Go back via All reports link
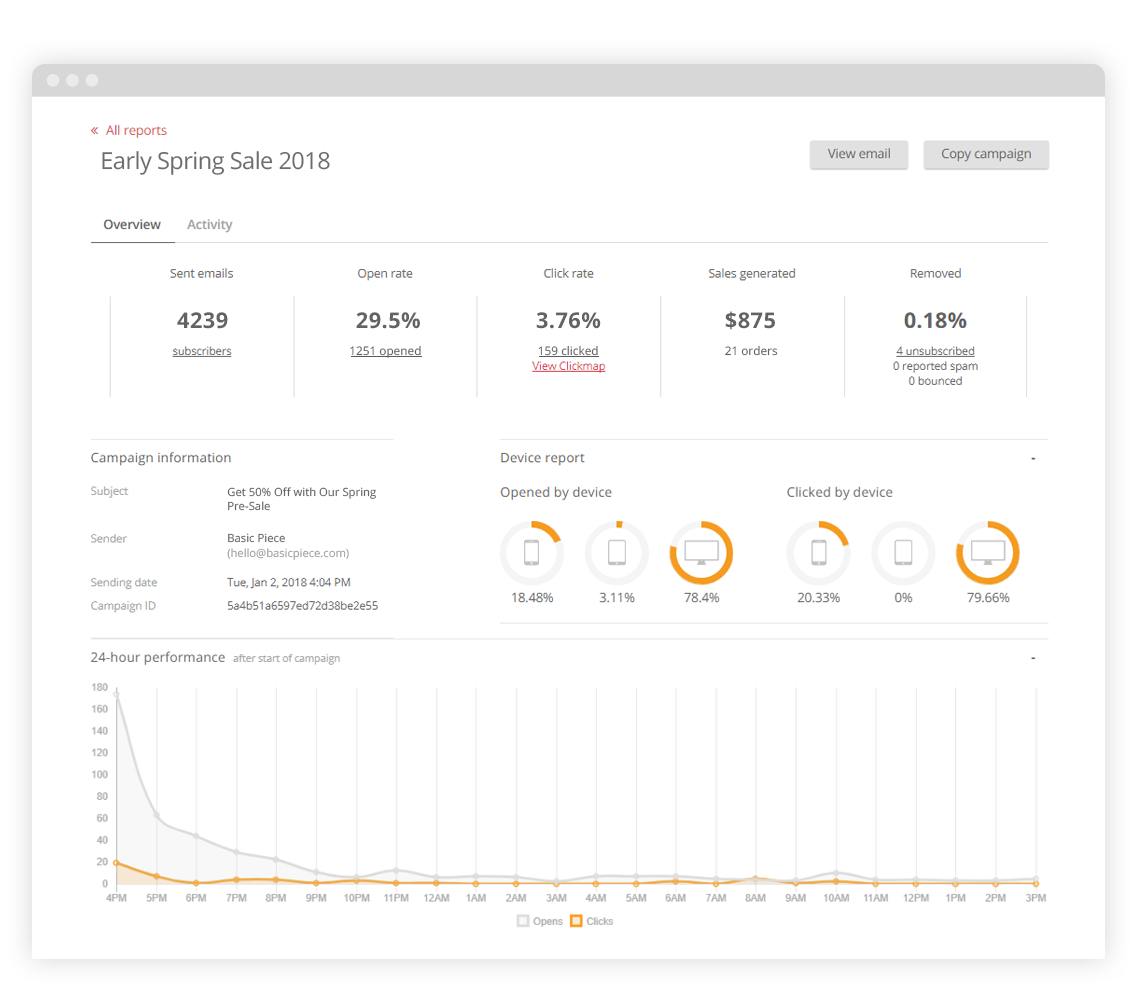Viewport: 1138px width, 1007px height. pos(136,131)
